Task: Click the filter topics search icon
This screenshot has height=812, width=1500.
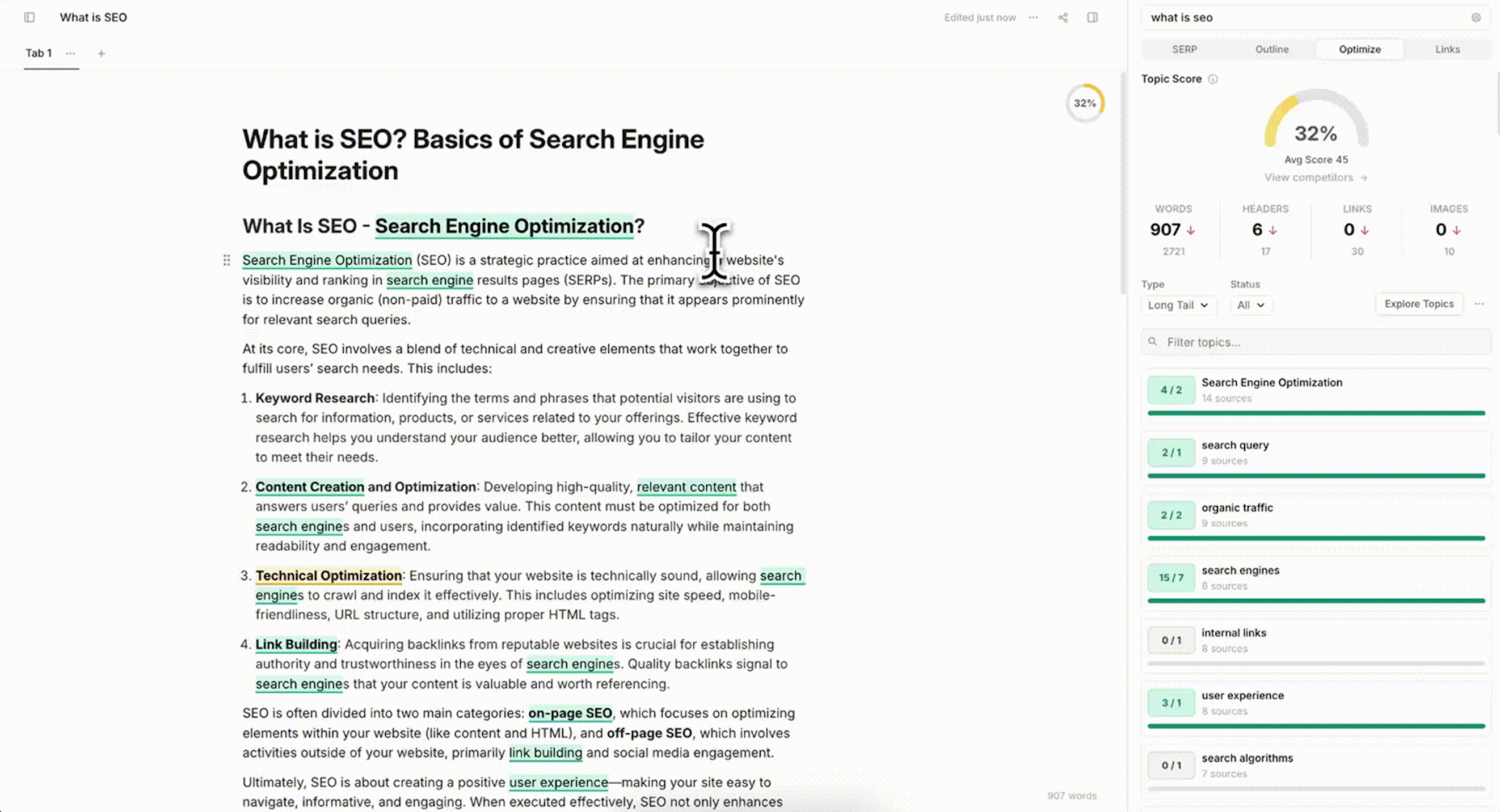Action: pyautogui.click(x=1152, y=342)
